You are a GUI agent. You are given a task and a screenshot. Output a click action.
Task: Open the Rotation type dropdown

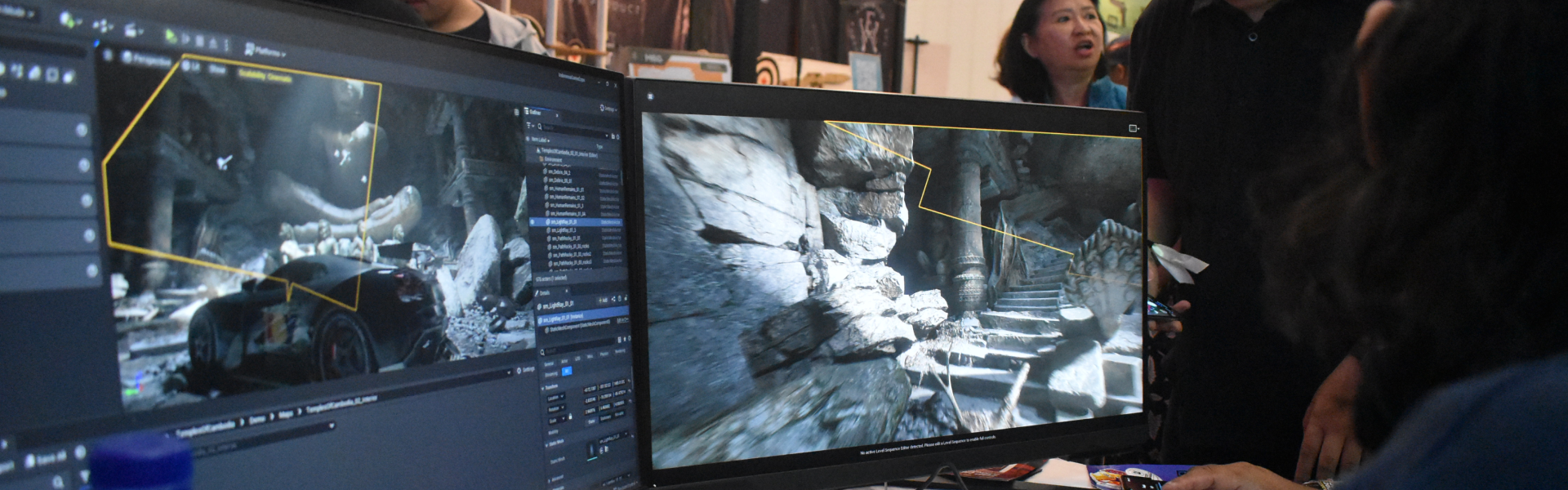[557, 409]
